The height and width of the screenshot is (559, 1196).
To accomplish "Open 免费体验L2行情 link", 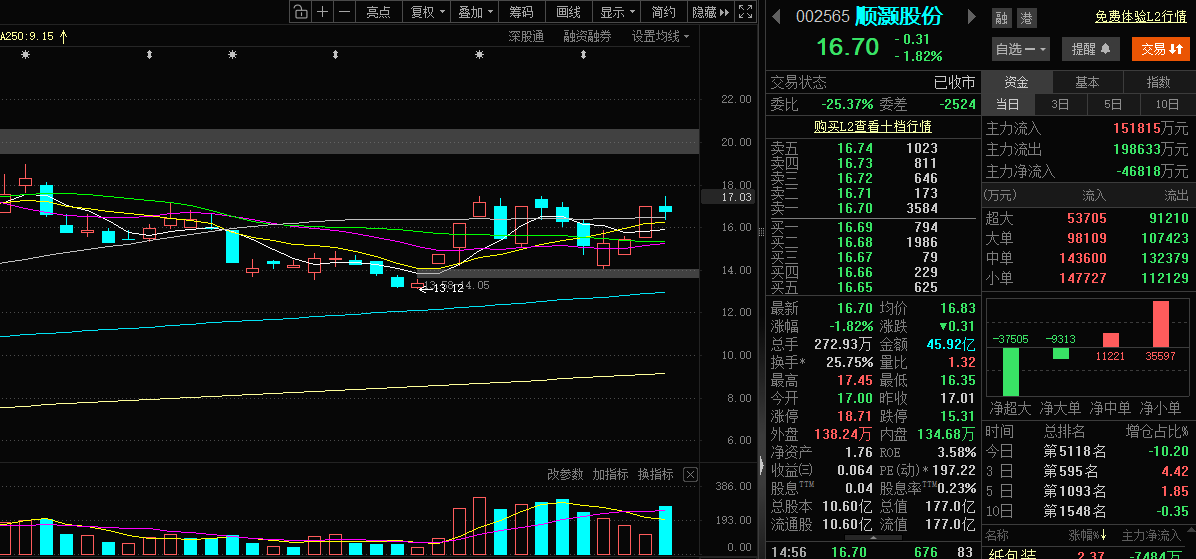I will coord(1140,17).
